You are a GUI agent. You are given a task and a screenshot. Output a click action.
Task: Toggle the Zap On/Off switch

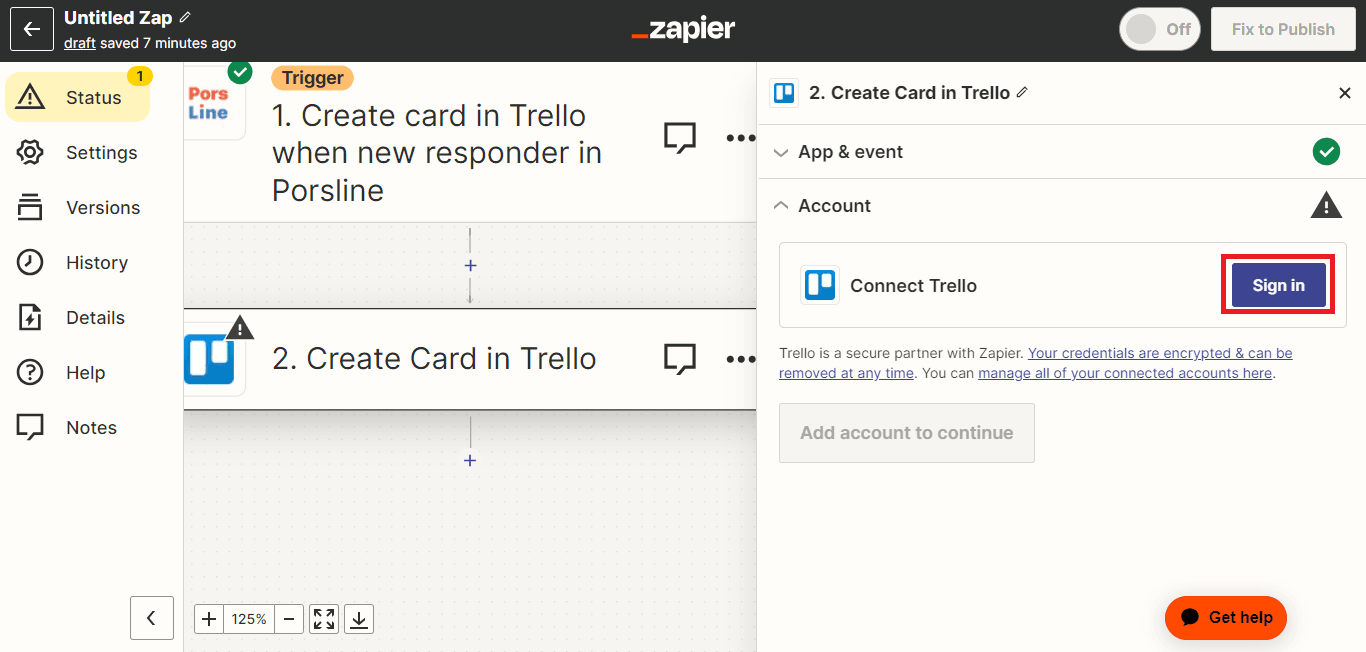coord(1158,29)
